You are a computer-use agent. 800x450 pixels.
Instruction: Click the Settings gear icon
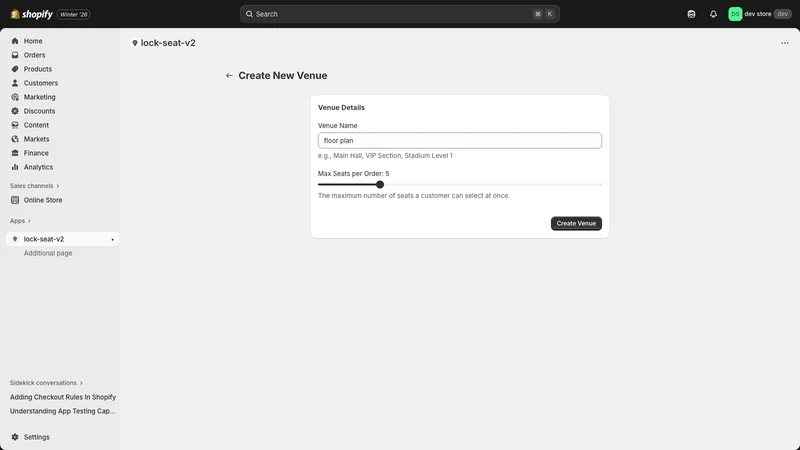click(15, 437)
